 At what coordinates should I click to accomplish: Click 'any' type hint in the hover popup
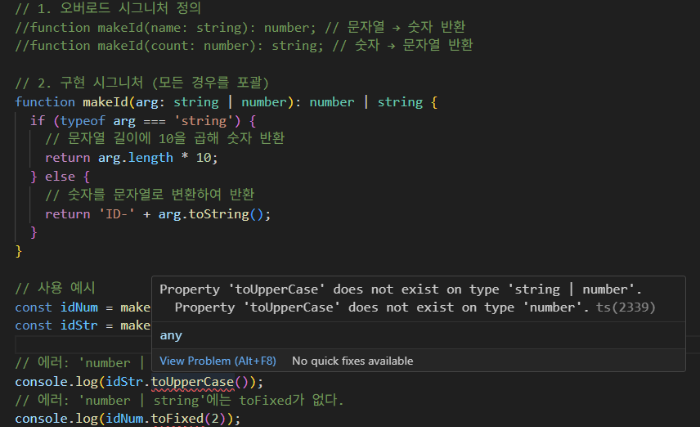click(x=171, y=335)
